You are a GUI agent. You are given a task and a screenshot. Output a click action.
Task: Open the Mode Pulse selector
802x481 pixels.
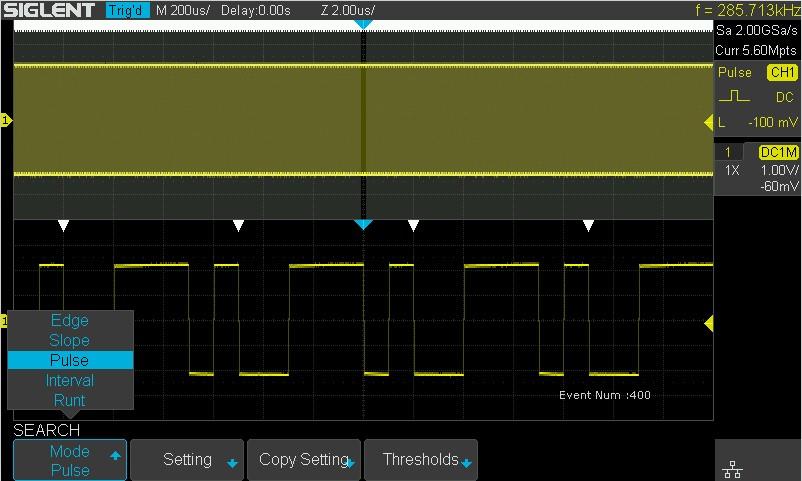coord(70,460)
